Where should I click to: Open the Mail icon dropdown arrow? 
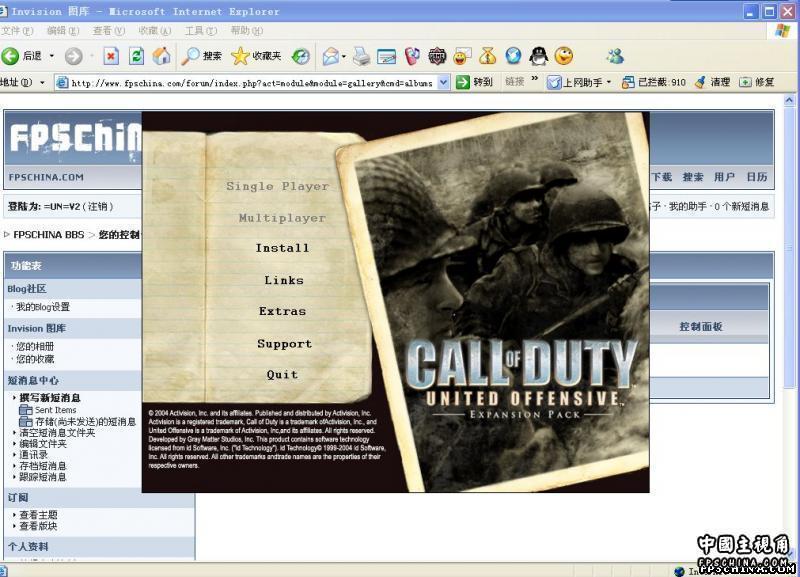coord(344,56)
